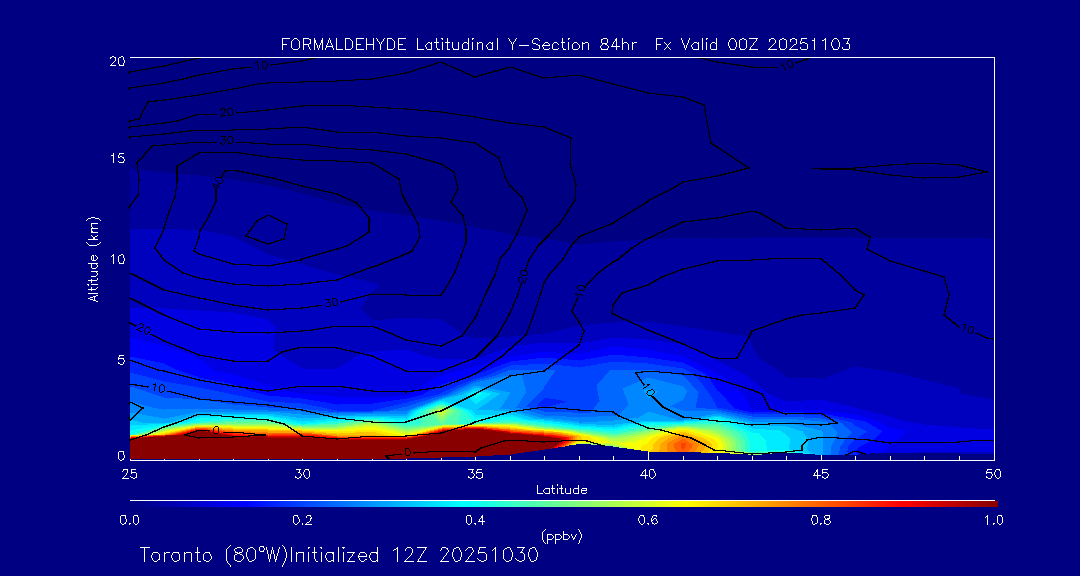The image size is (1080, 576).
Task: Click the "Latitude" horizontal axis label
Action: (x=562, y=490)
